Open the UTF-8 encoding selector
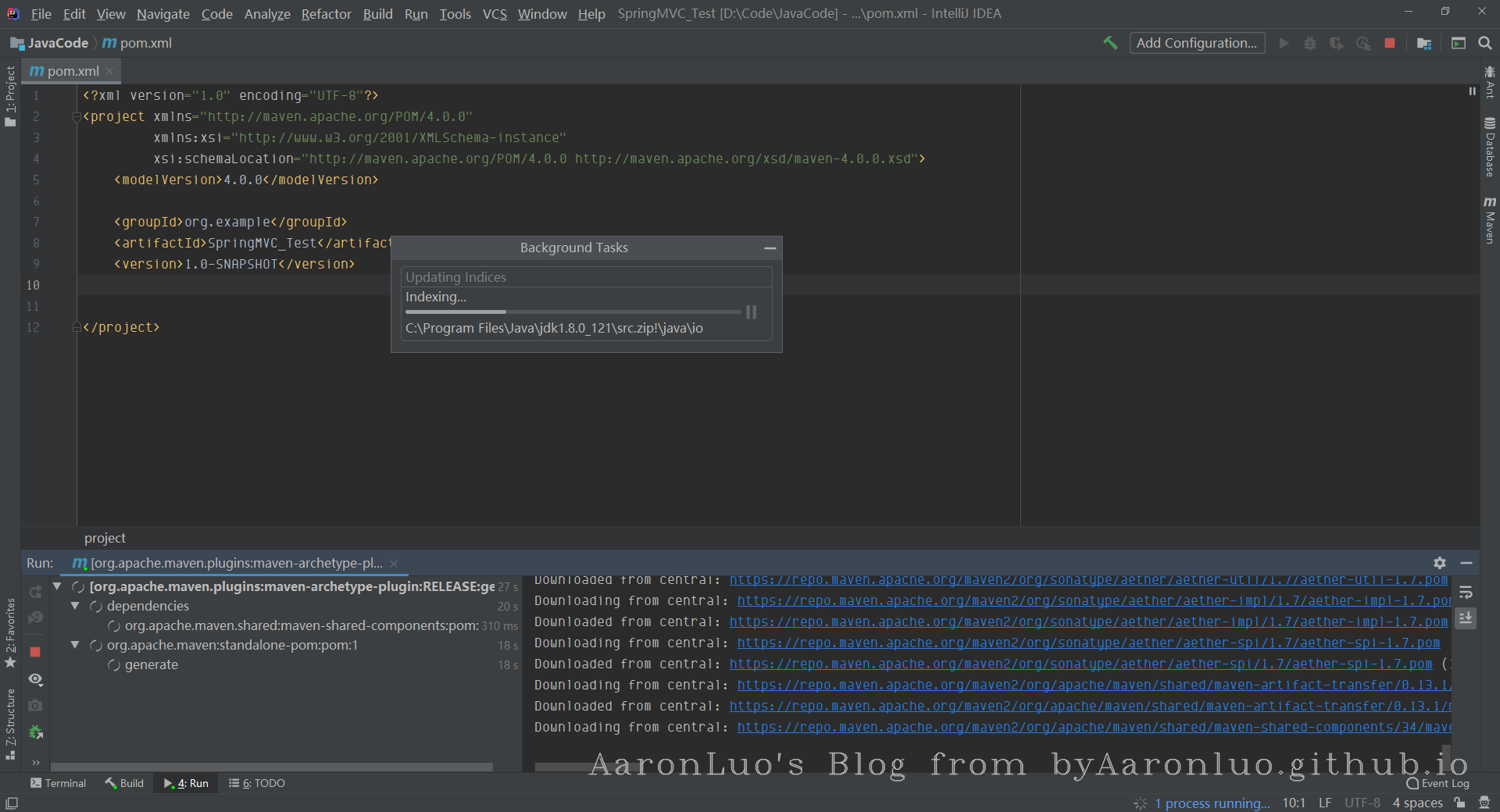The image size is (1500, 812). (1362, 803)
